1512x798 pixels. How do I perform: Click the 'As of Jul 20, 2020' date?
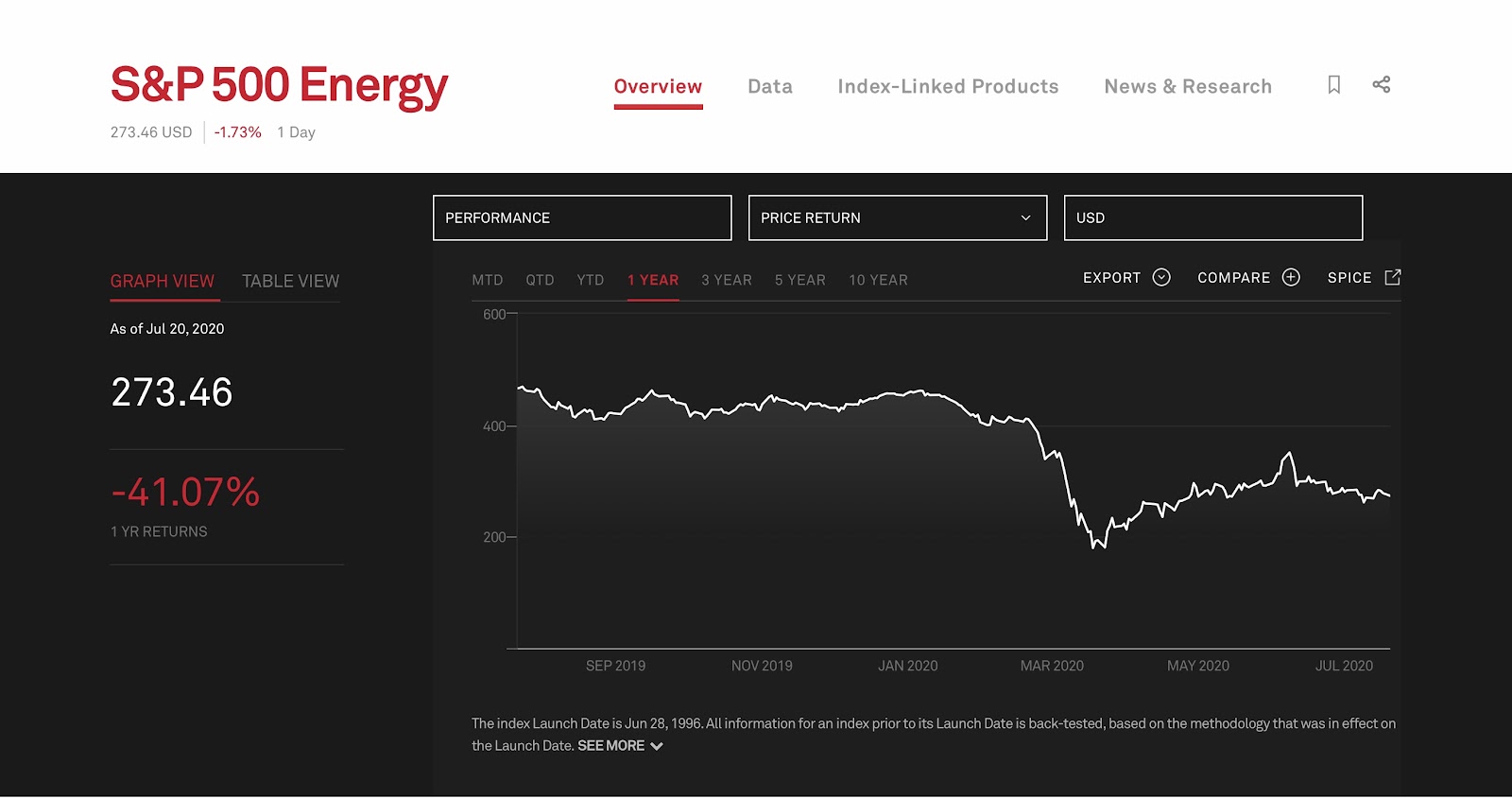tap(167, 329)
